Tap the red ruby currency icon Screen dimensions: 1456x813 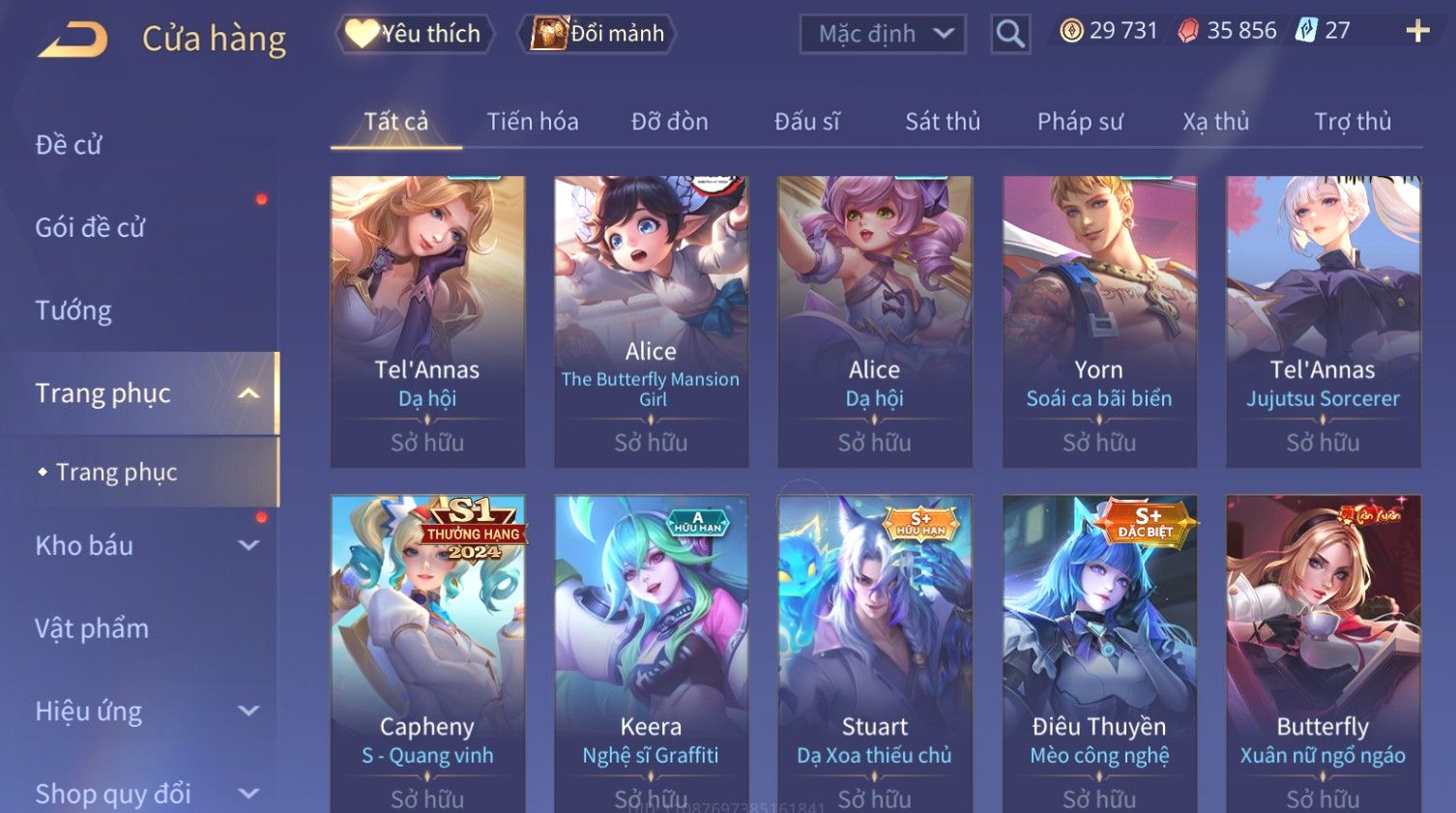[1188, 31]
